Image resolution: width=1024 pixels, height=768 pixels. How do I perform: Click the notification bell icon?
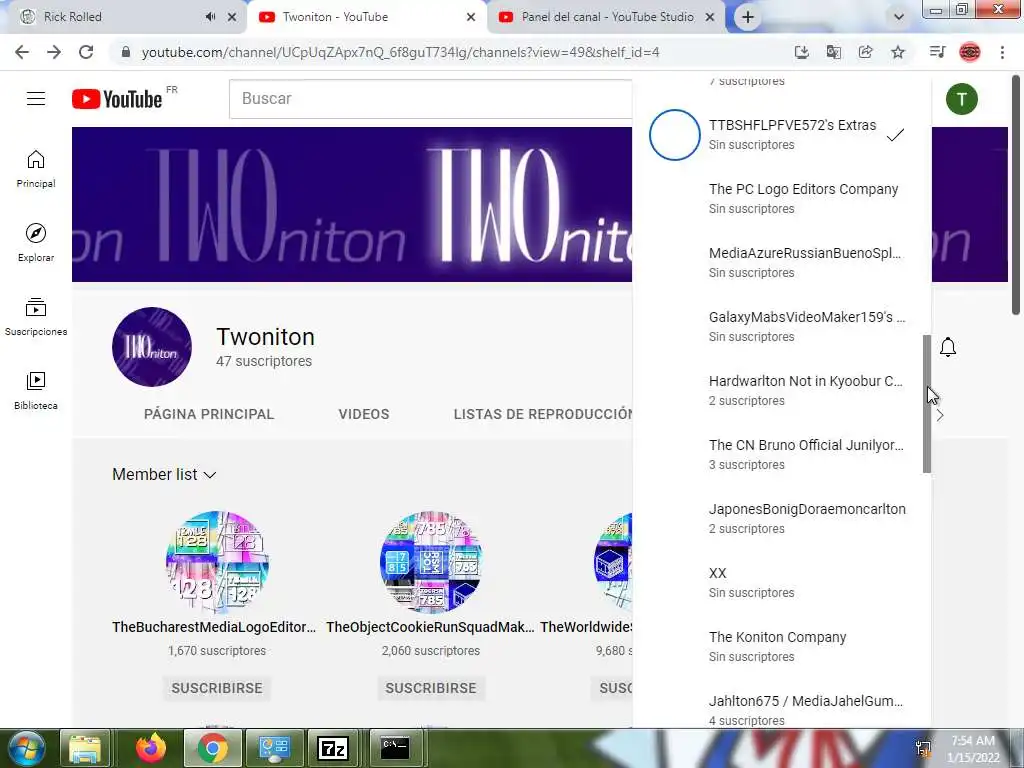948,347
